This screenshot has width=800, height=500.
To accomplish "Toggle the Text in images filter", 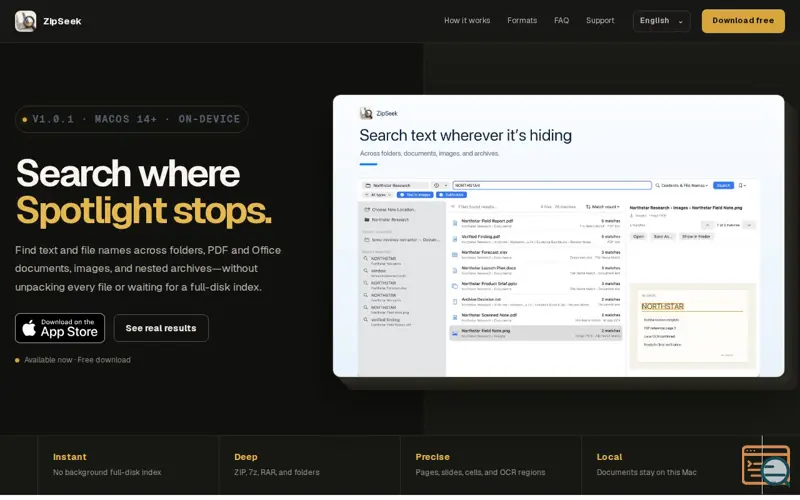I will click(415, 195).
